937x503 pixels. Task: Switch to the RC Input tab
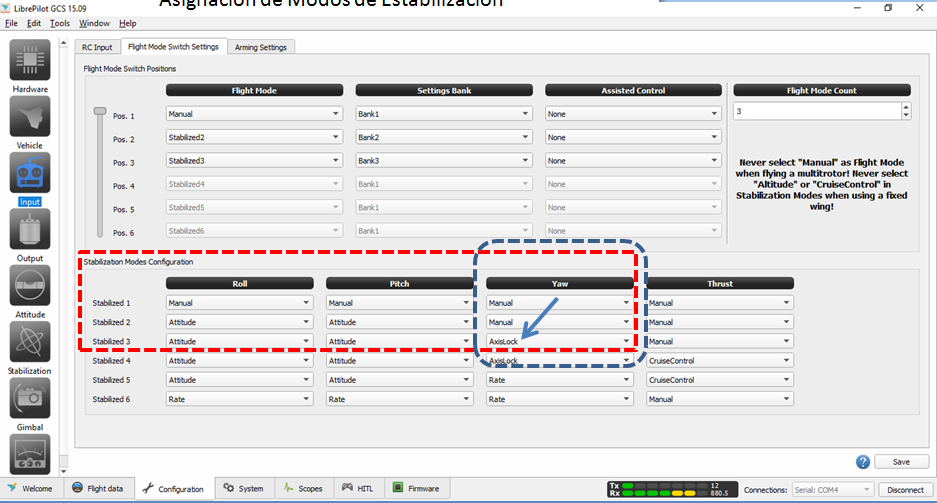(x=97, y=47)
